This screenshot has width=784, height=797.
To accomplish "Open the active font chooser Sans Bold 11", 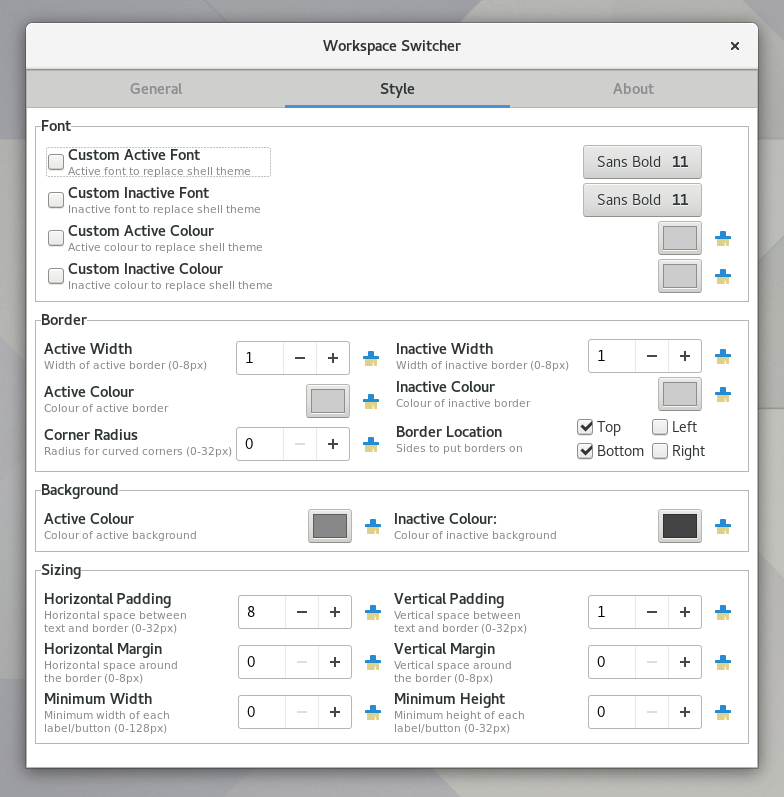I will pos(642,162).
